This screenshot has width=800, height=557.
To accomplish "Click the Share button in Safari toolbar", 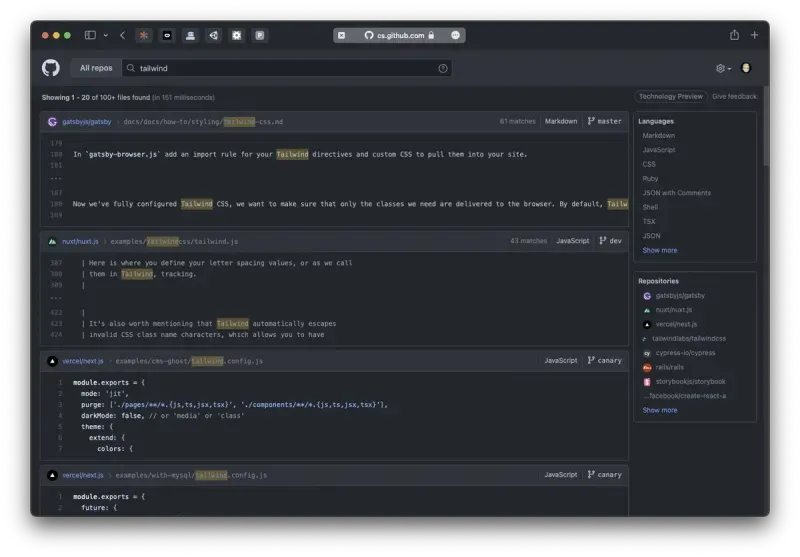I will (734, 35).
